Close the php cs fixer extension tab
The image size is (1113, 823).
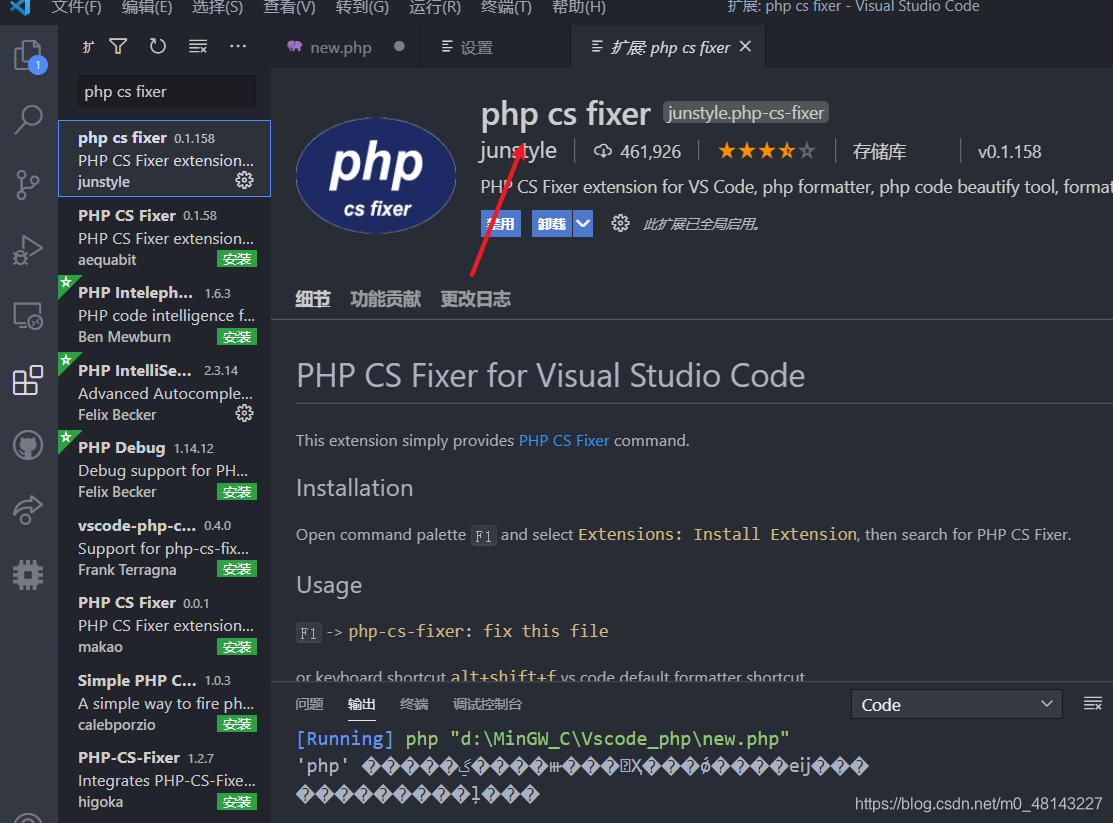pos(745,46)
